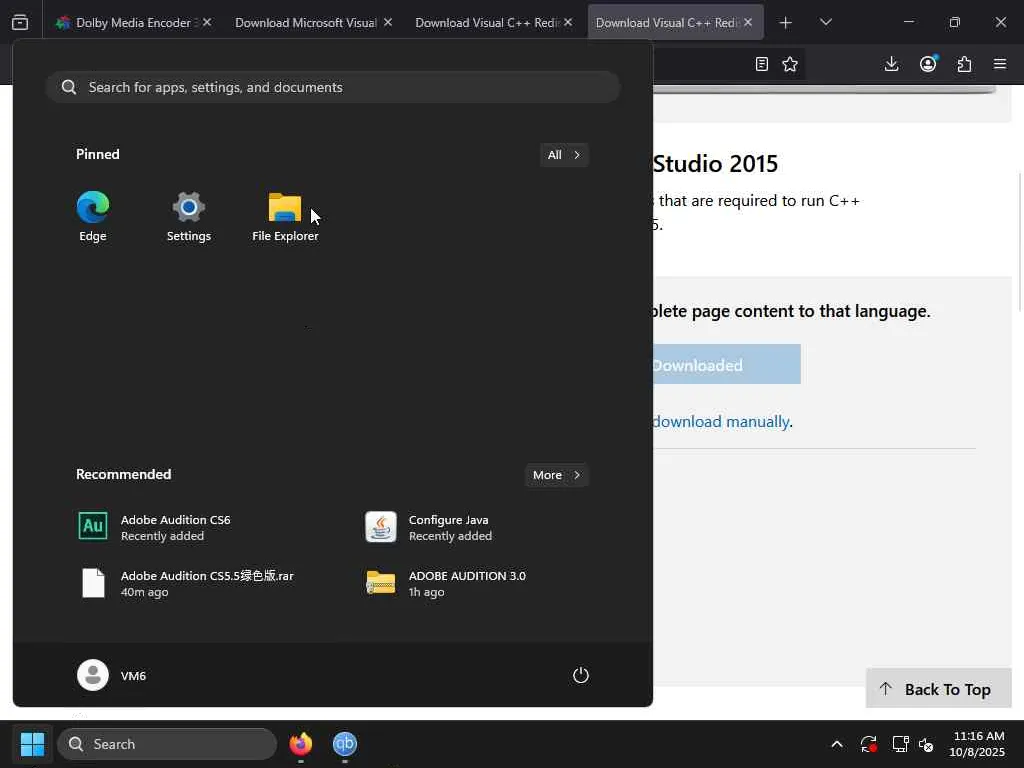Click the muted volume tray icon
The image size is (1024, 768).
[926, 744]
